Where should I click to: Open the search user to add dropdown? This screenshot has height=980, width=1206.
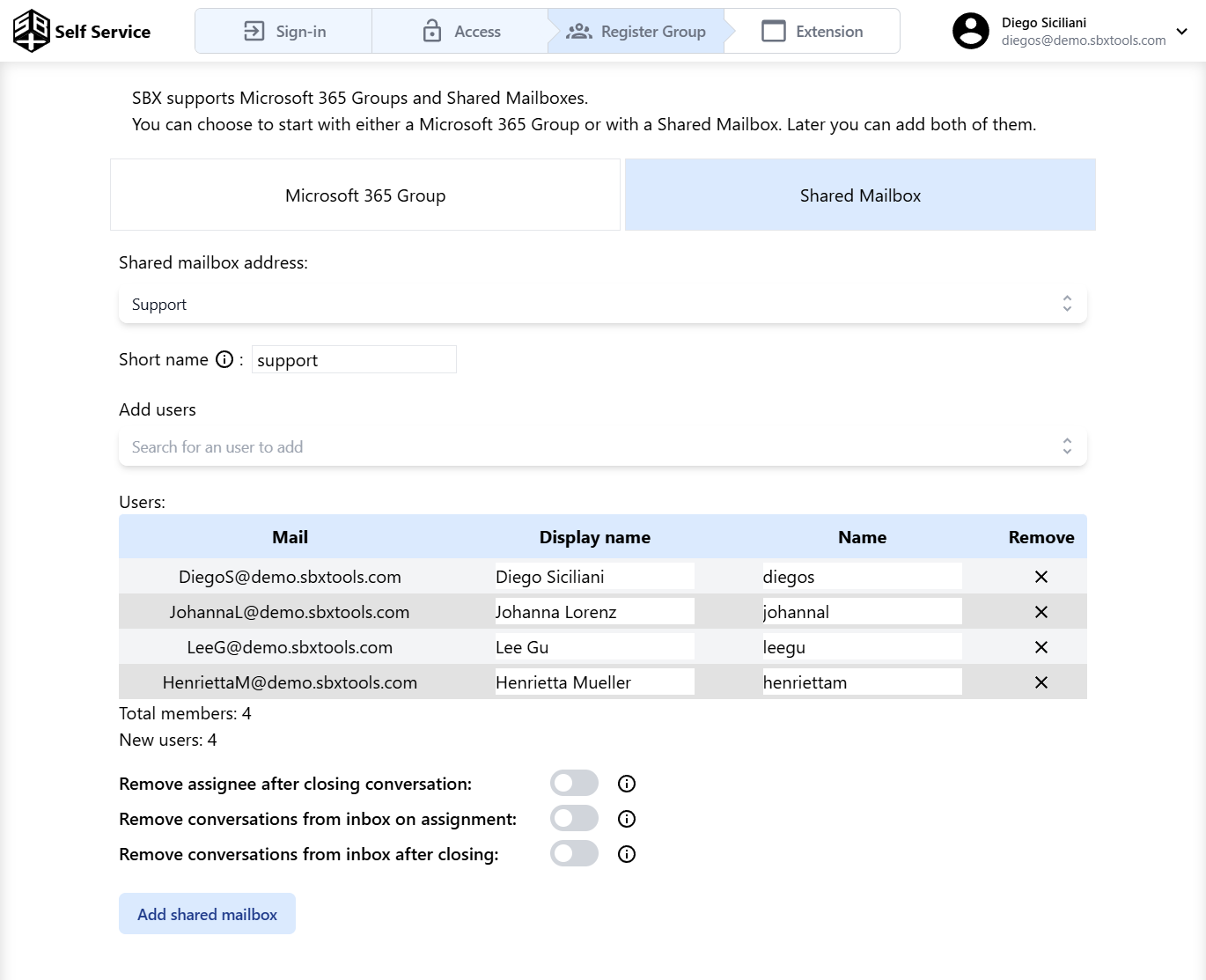603,447
